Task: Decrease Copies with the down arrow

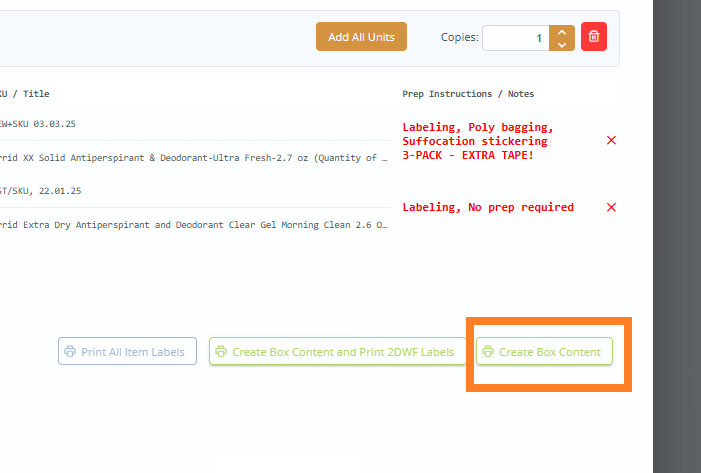Action: [562, 45]
